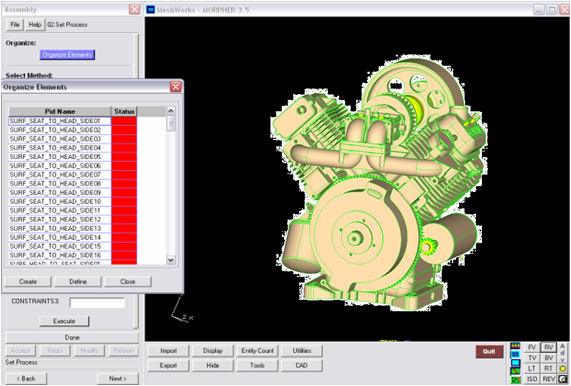Click the bottom green display mode icon
Screen dimensions: 571x386
515,380
